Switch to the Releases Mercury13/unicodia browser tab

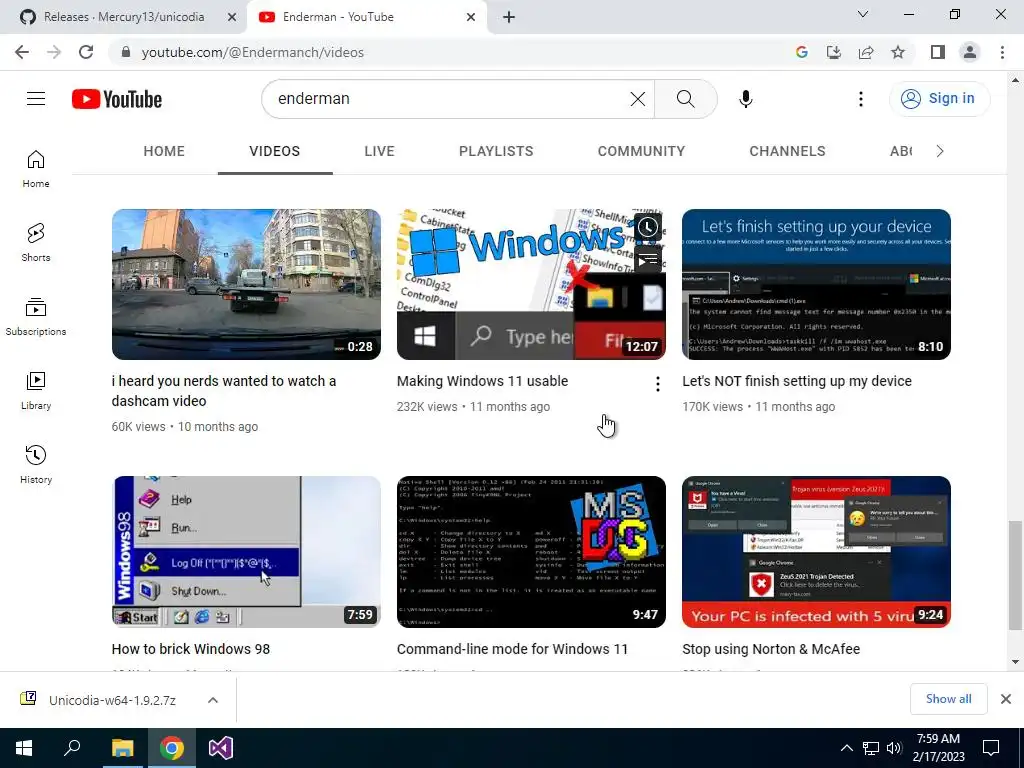(x=124, y=17)
